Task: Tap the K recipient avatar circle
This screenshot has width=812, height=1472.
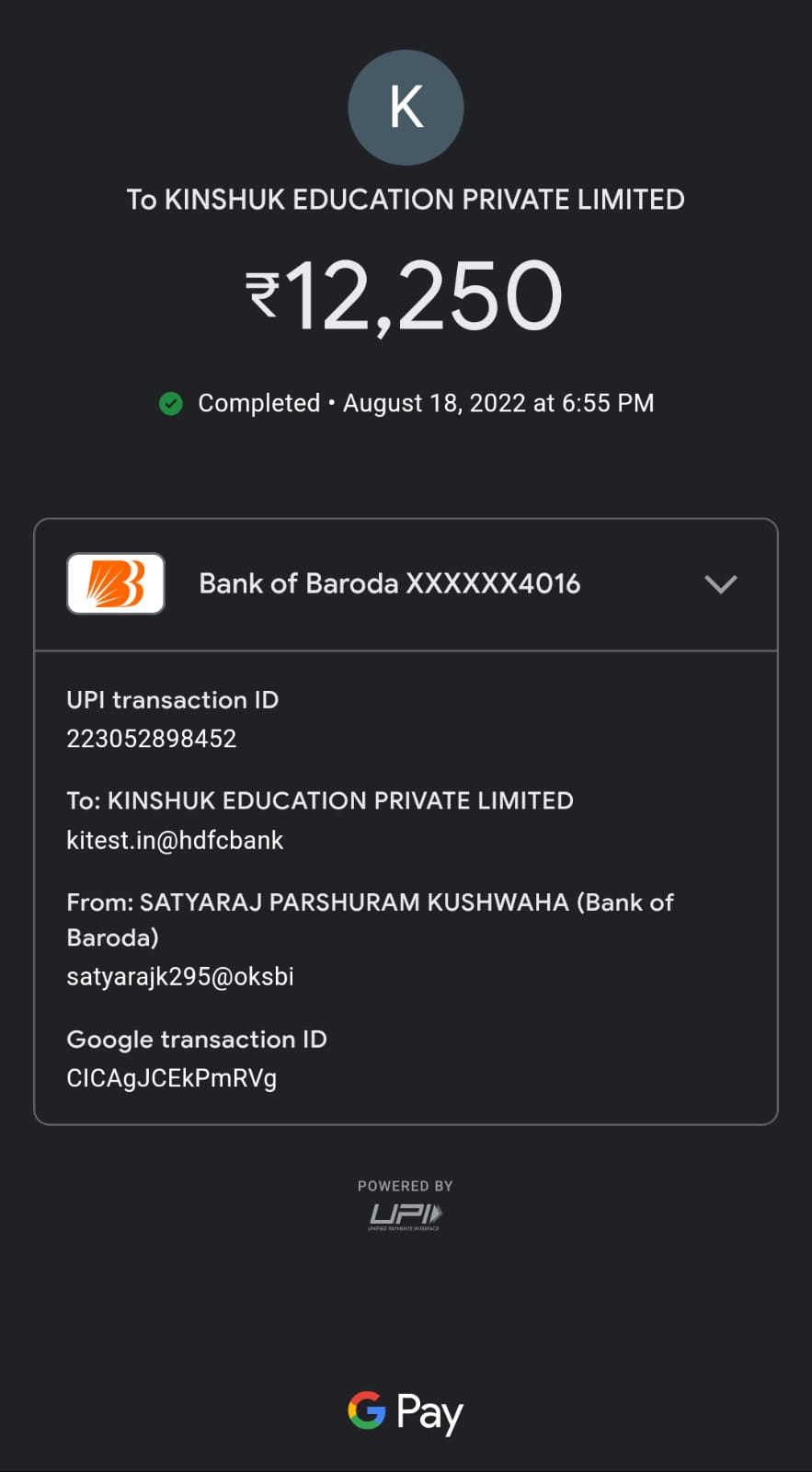Action: 406,108
